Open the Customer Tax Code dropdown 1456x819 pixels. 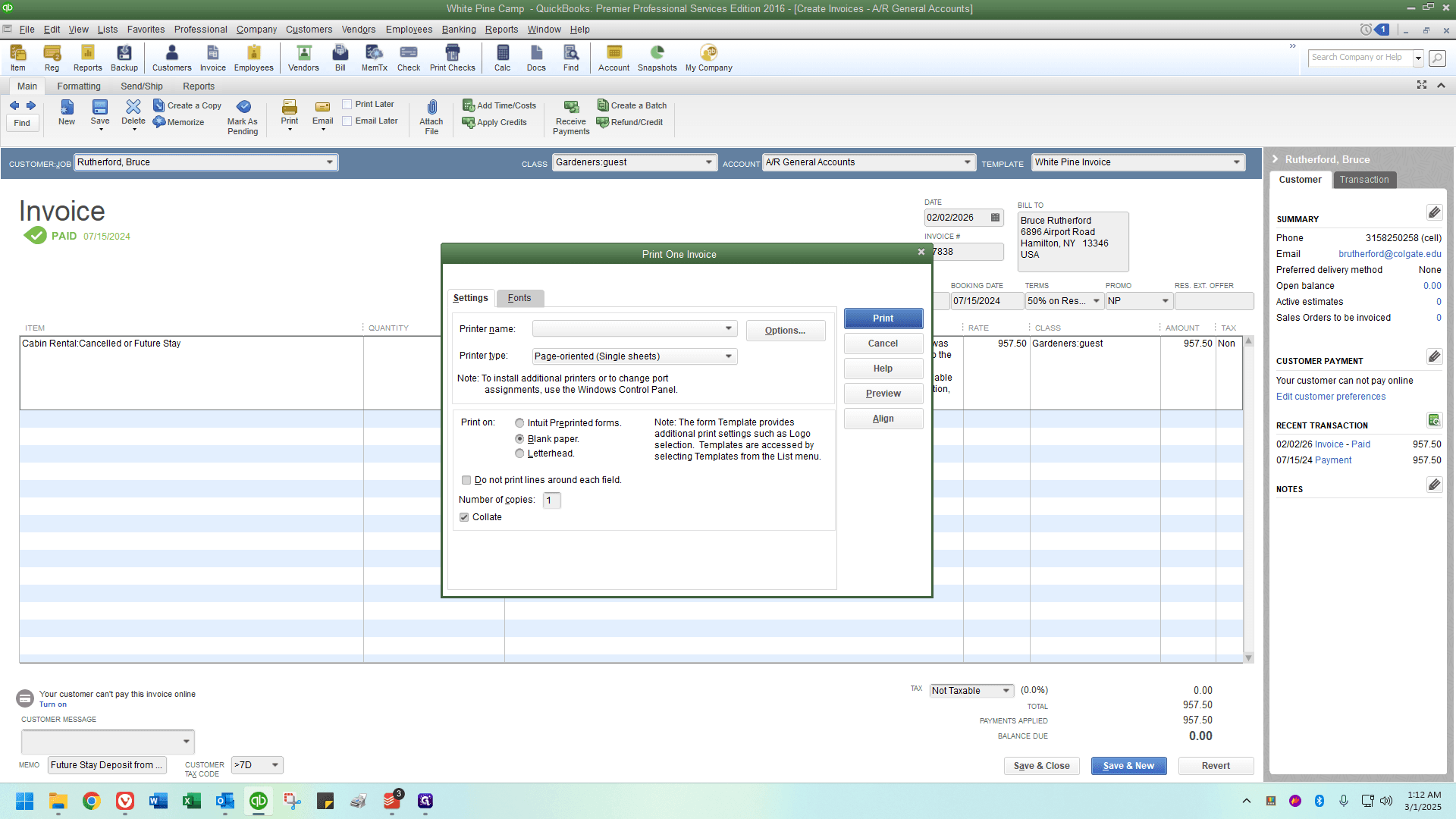point(275,765)
